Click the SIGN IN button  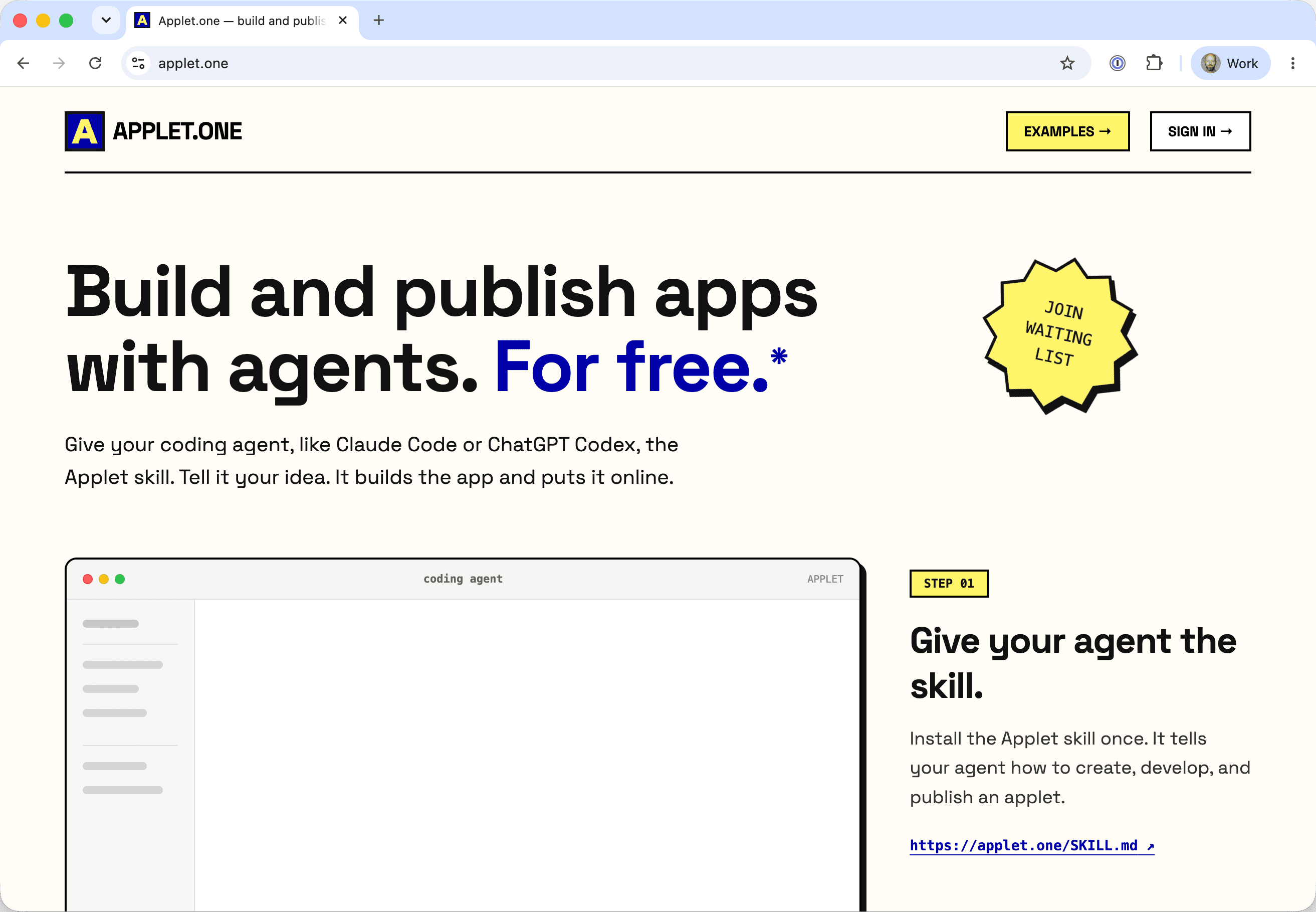(x=1200, y=131)
